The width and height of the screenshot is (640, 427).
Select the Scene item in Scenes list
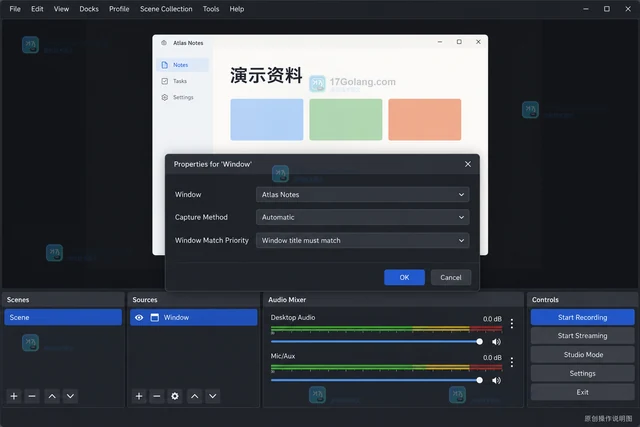pyautogui.click(x=63, y=317)
